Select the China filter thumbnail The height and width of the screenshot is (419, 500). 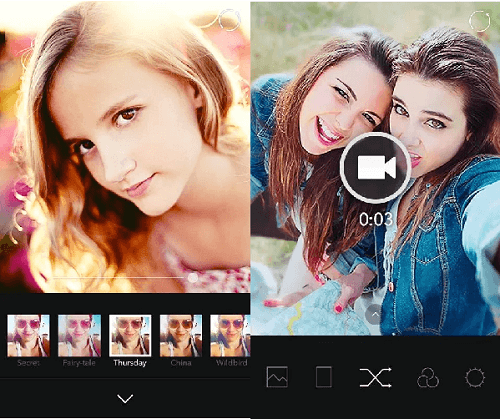click(181, 336)
